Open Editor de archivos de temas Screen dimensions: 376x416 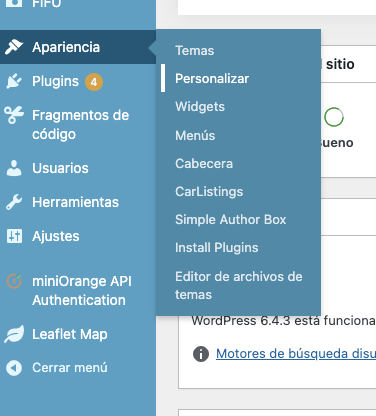coord(239,285)
